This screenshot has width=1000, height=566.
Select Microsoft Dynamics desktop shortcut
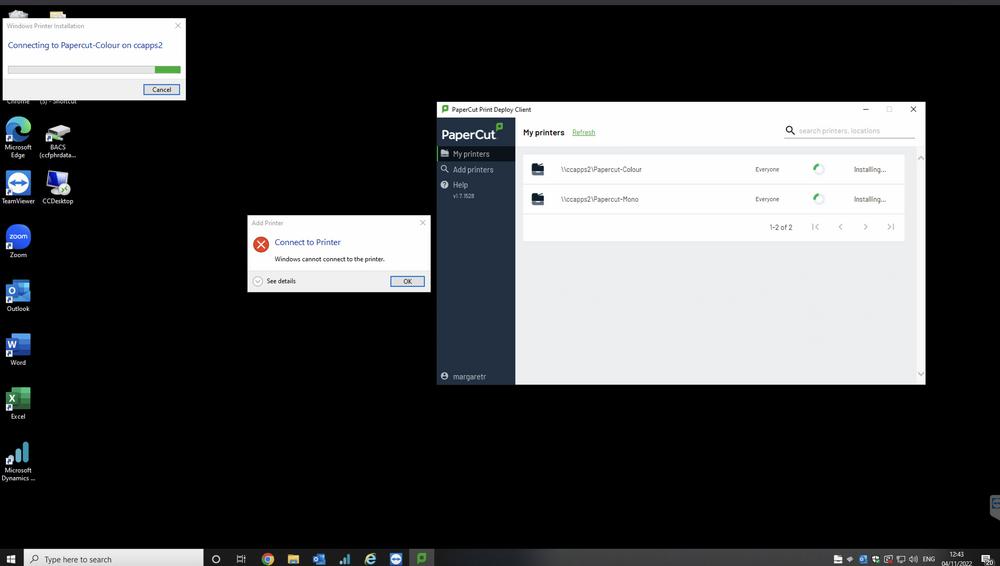(18, 461)
